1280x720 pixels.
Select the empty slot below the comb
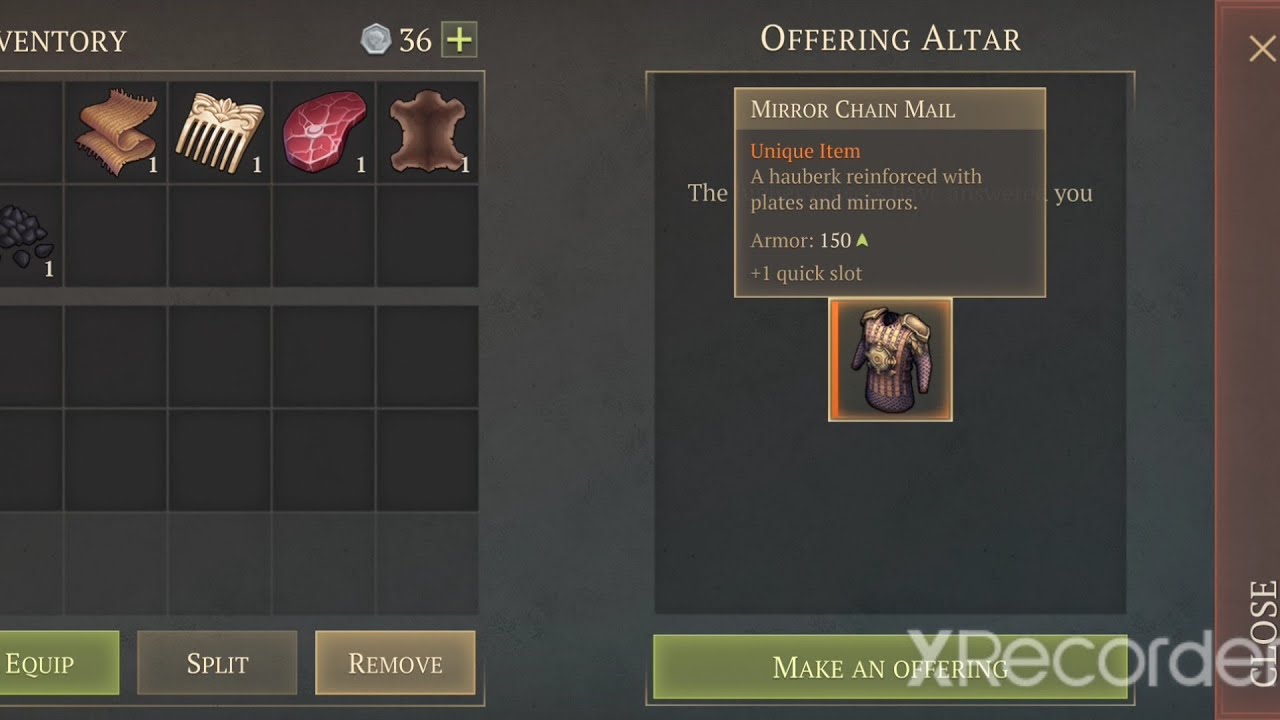(220, 237)
